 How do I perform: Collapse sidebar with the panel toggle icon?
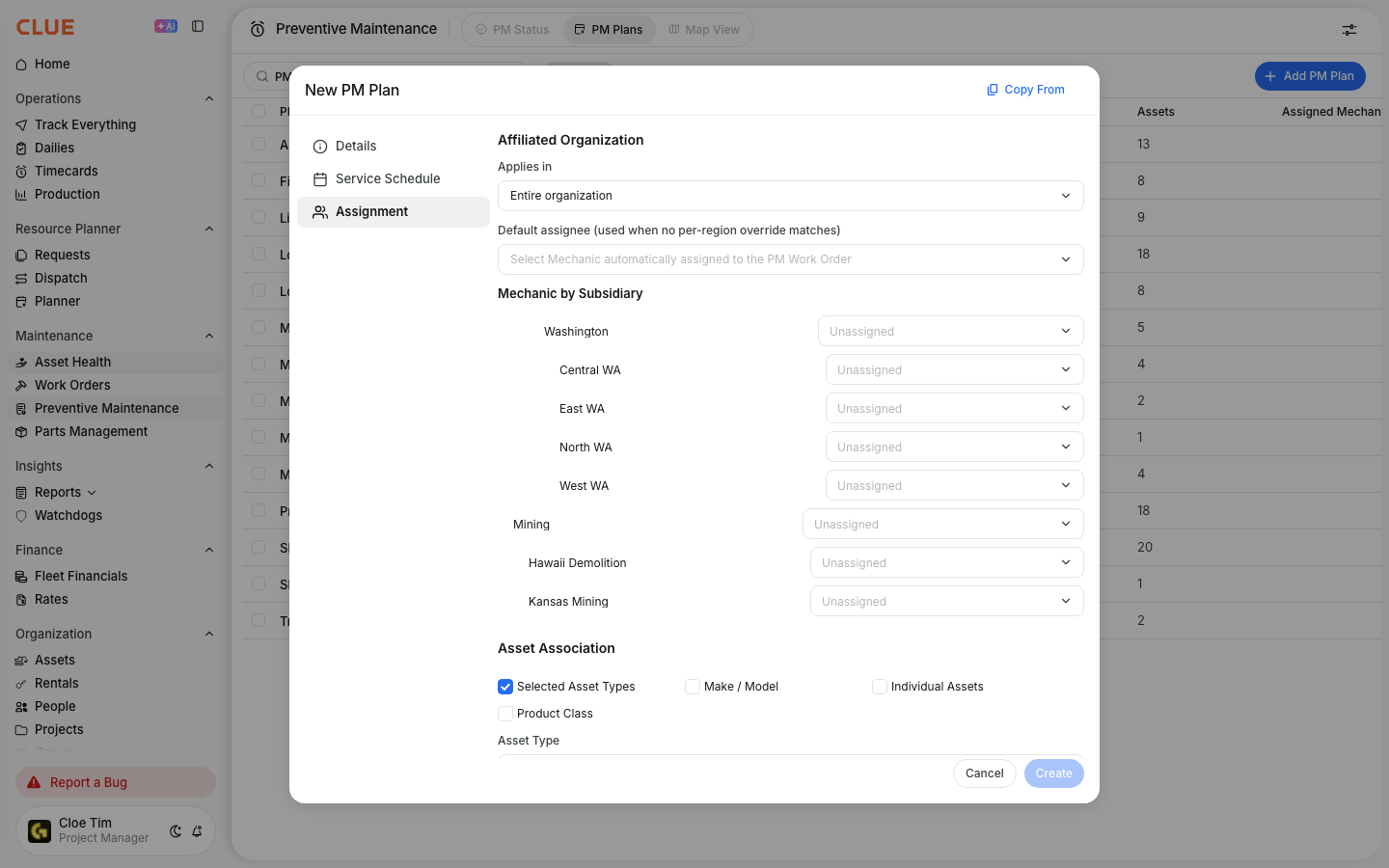(198, 27)
